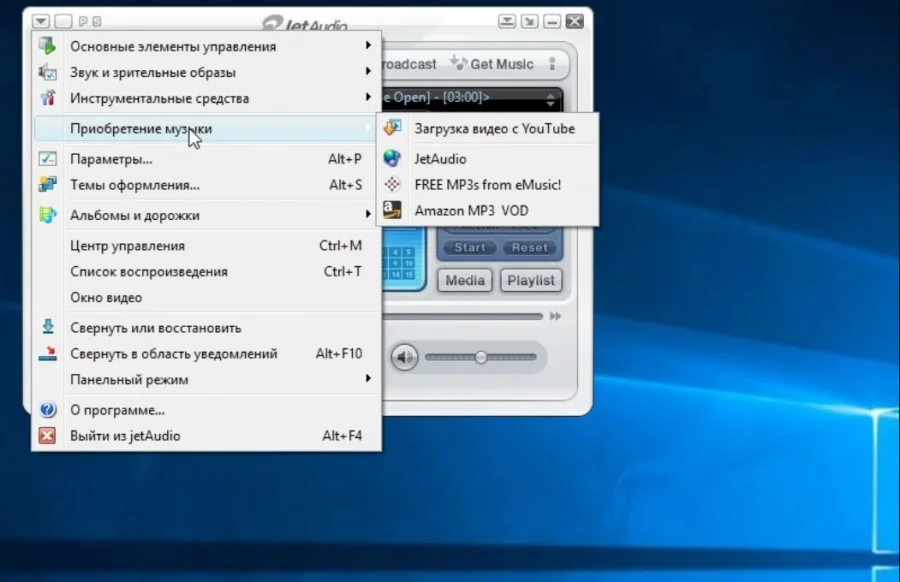Open Параметры... menu entry
The height and width of the screenshot is (582, 900).
coord(207,158)
